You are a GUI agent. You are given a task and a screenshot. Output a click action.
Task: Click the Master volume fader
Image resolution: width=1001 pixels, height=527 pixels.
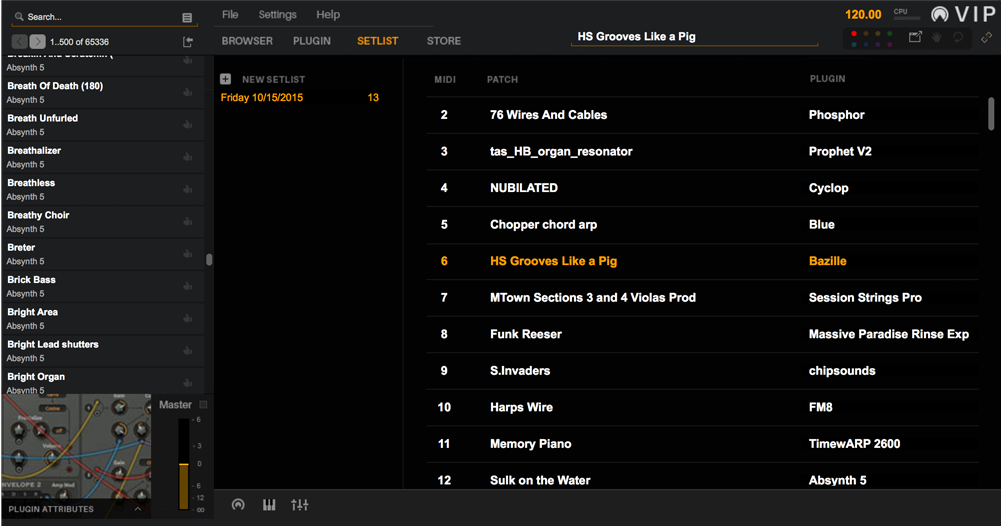(183, 464)
